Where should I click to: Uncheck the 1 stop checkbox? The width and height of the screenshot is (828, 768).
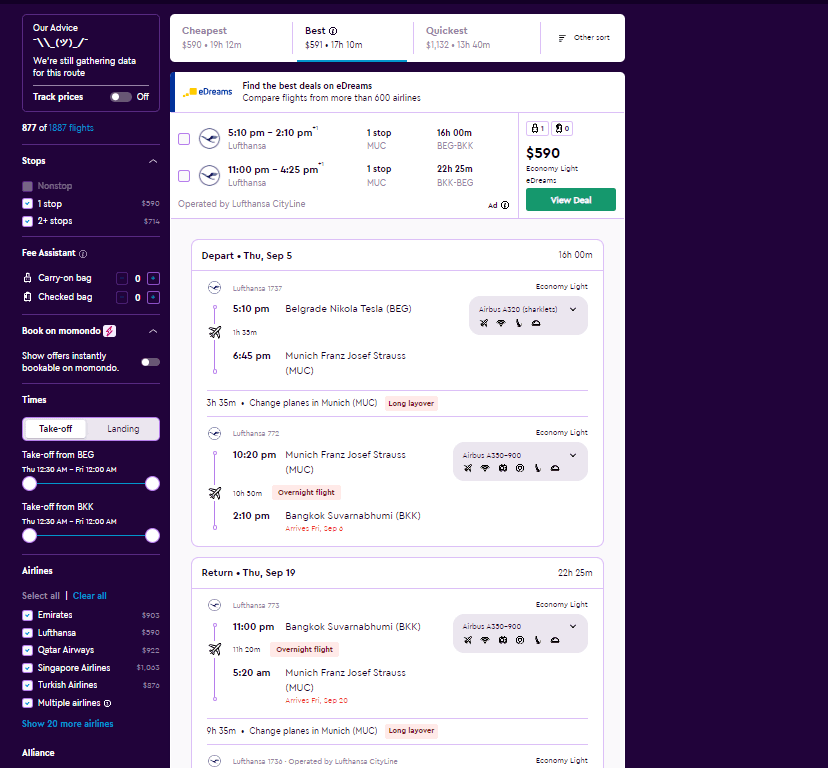click(x=27, y=203)
